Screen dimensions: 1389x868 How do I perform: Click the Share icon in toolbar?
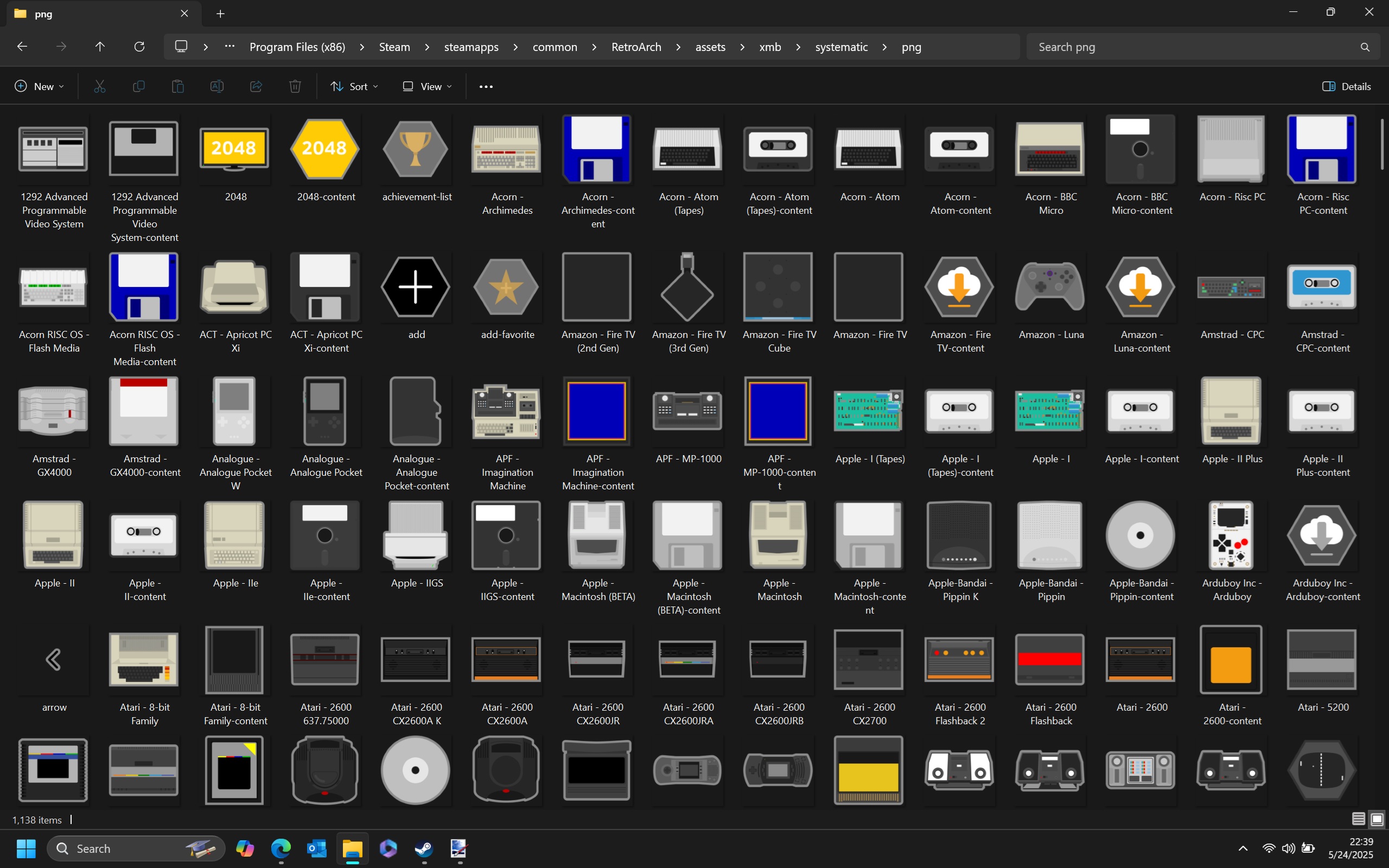coord(256,86)
